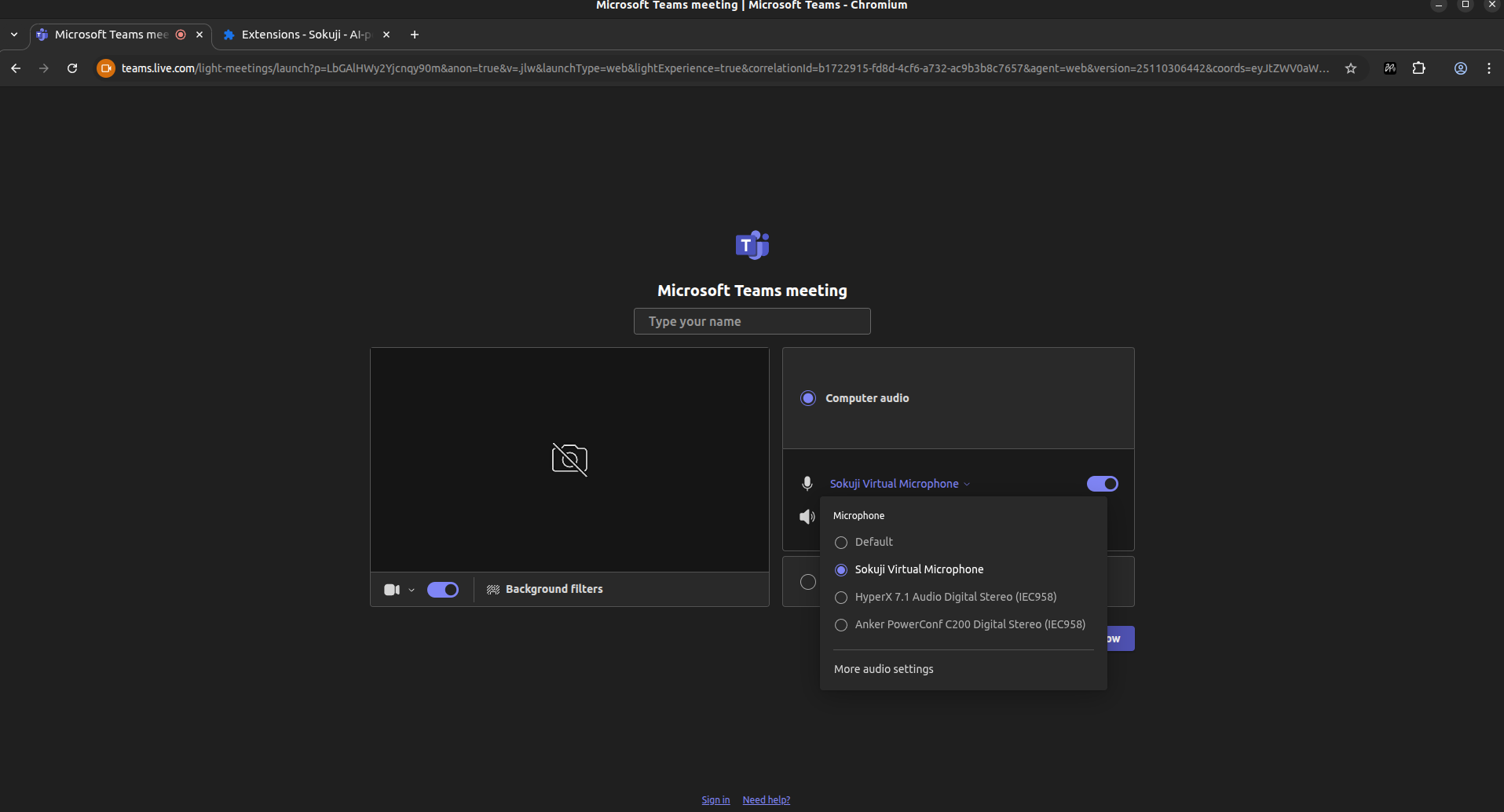
Task: Click the speaker volume icon
Action: [807, 517]
